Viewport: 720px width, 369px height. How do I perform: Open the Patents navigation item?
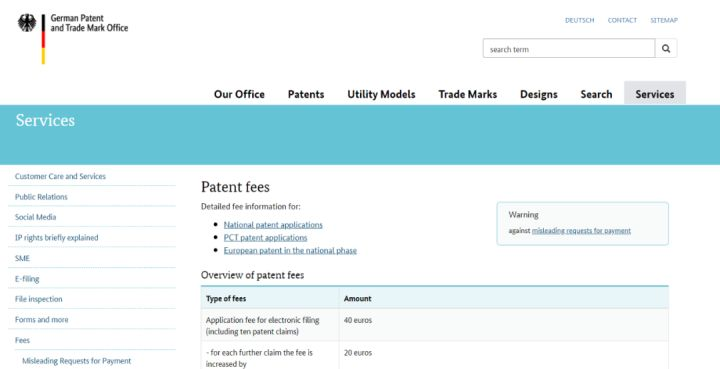point(306,94)
